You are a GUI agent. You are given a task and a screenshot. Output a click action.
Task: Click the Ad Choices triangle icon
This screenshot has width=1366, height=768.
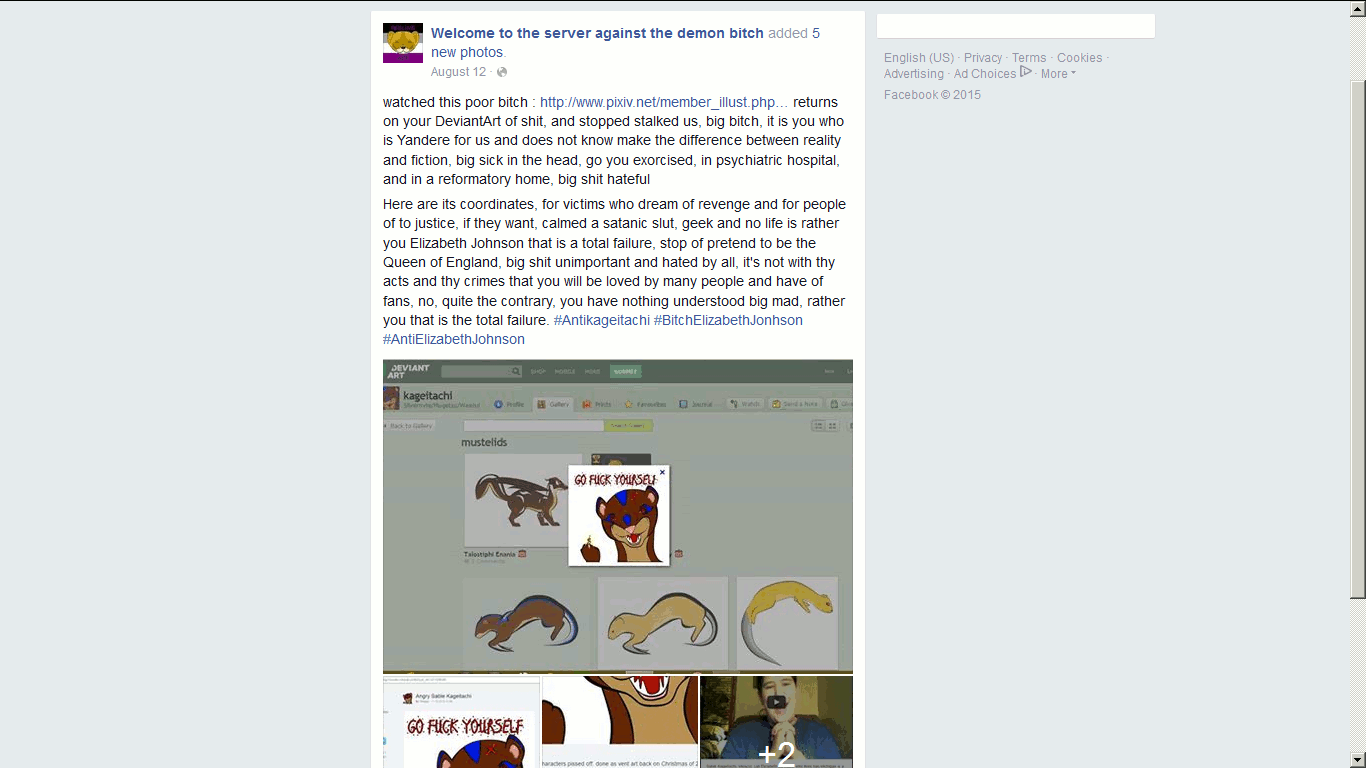pos(1026,72)
